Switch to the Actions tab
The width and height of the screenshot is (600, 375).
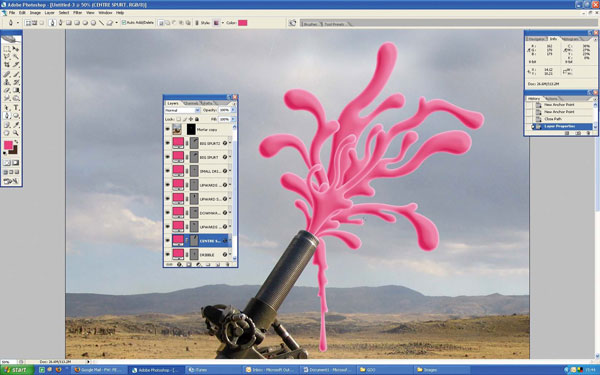pos(551,99)
